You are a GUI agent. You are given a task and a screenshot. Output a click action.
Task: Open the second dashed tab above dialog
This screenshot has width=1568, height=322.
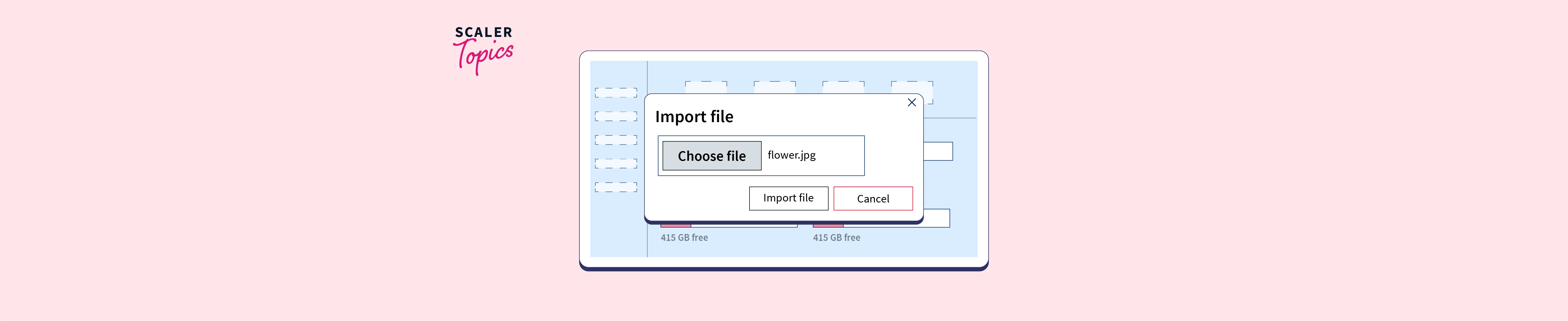click(x=774, y=87)
